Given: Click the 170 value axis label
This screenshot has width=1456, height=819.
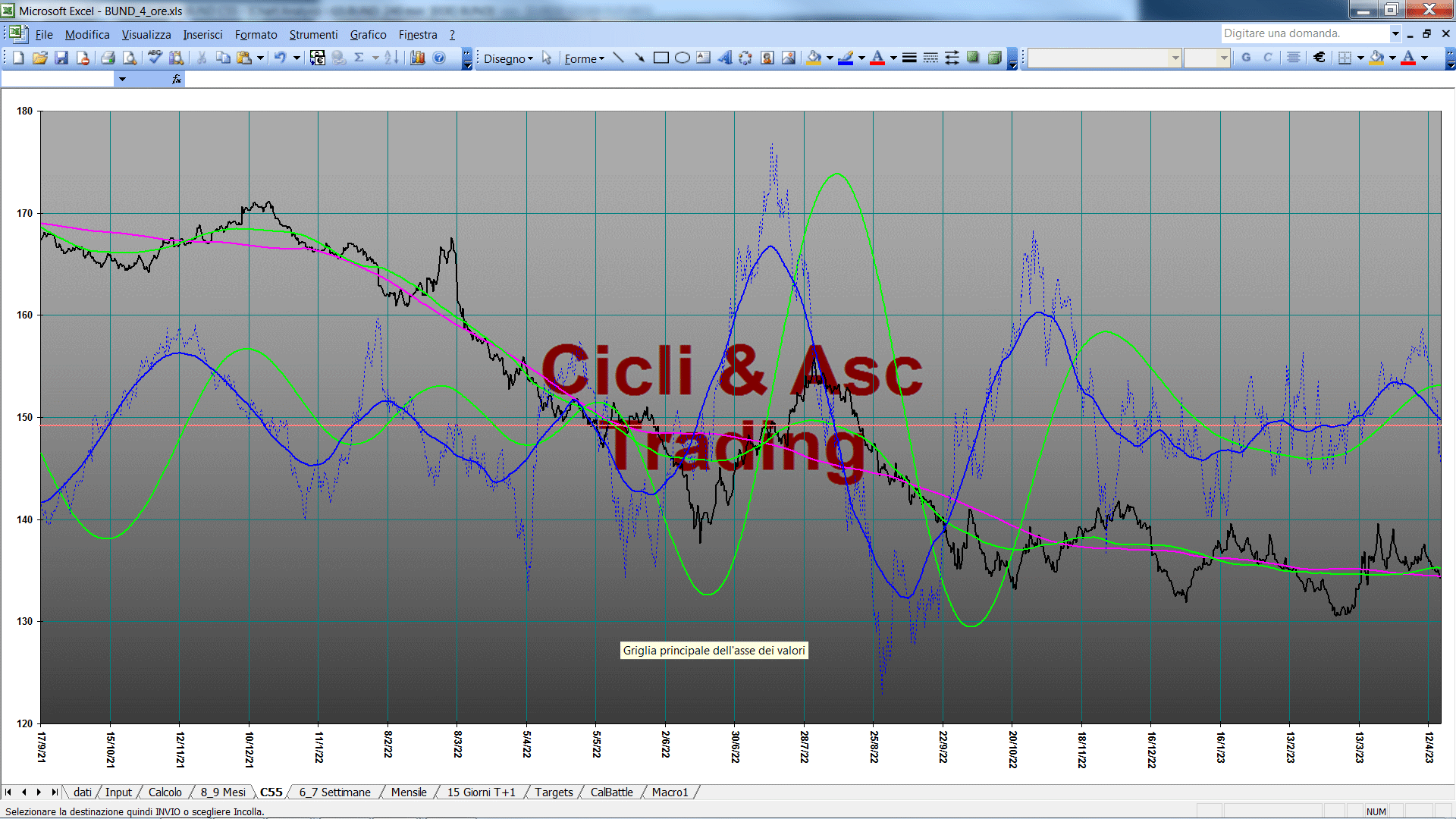Looking at the screenshot, I should (x=25, y=214).
